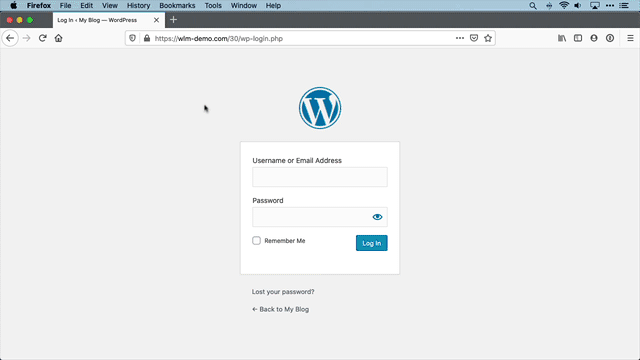Click the address bar URL text
Screen dimensions: 640x360
tap(219, 39)
